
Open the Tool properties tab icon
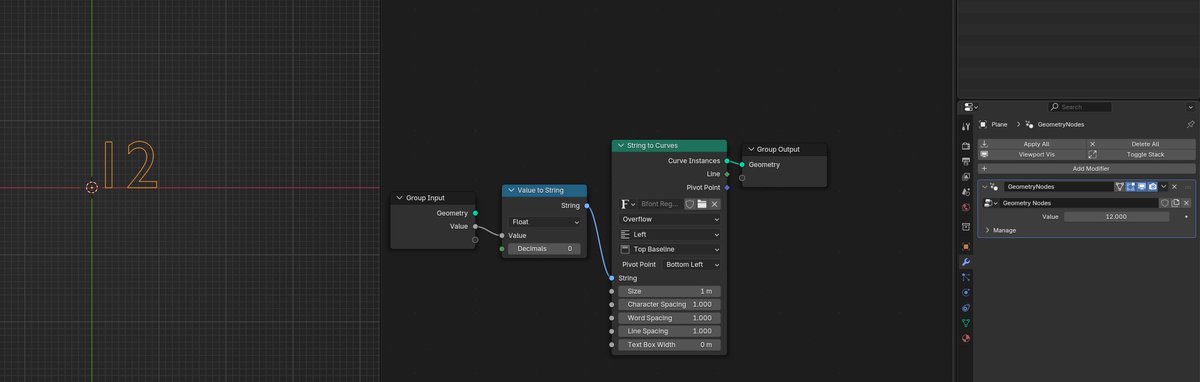[x=966, y=126]
